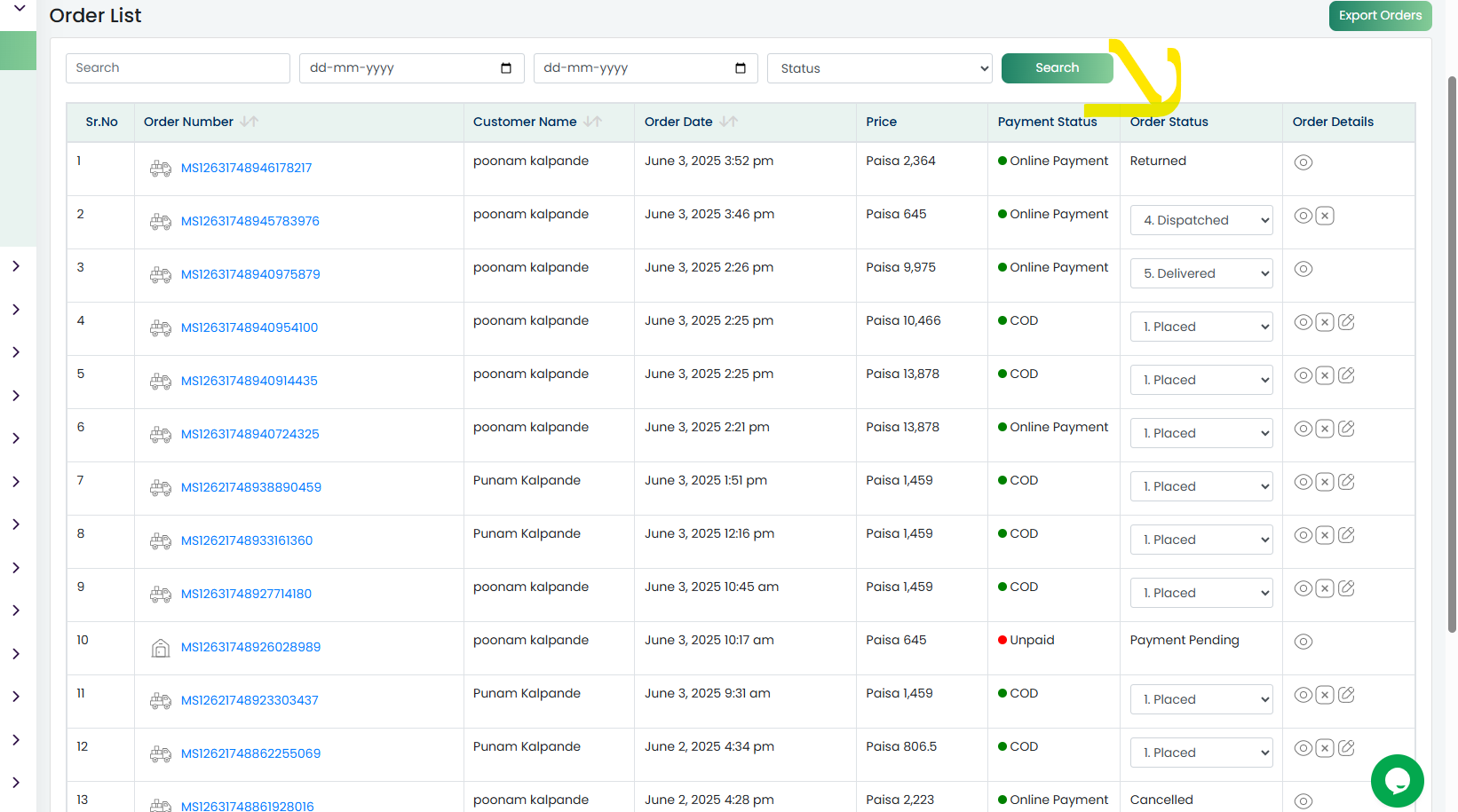Click eye icon for order MS12631748940954100
1458x812 pixels.
[1303, 322]
